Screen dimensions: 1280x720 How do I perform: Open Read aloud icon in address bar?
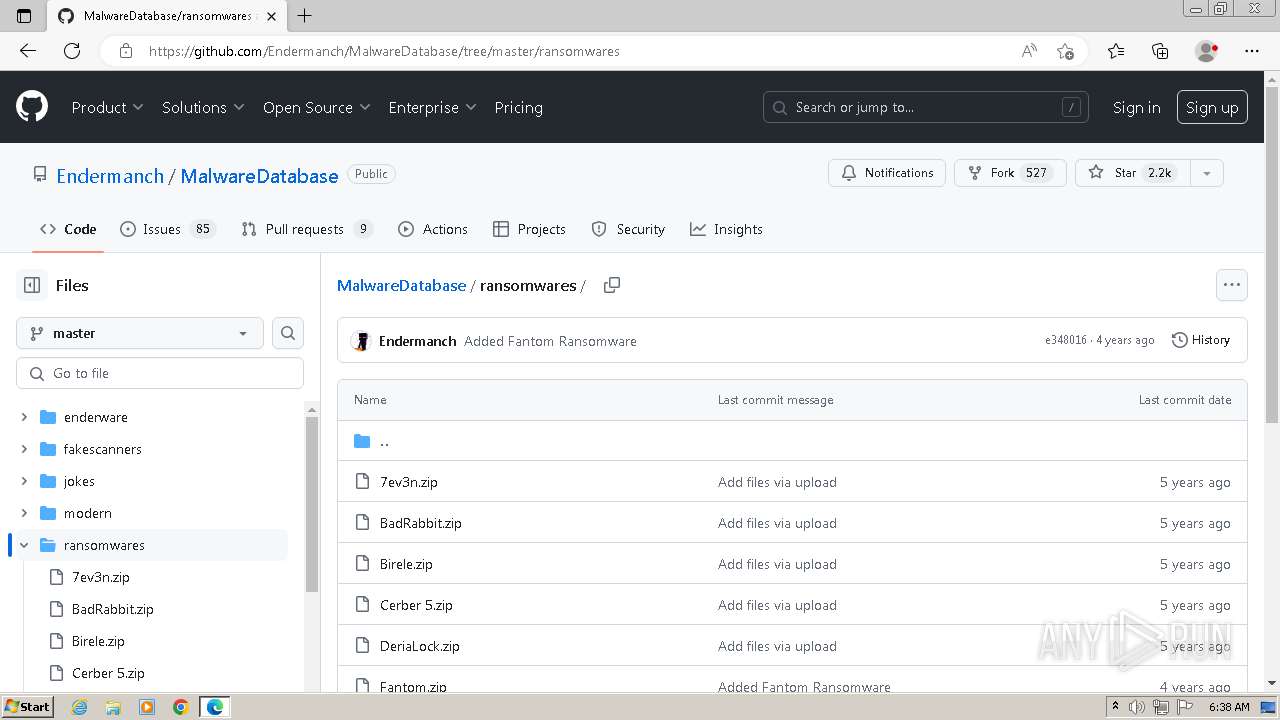[1029, 51]
